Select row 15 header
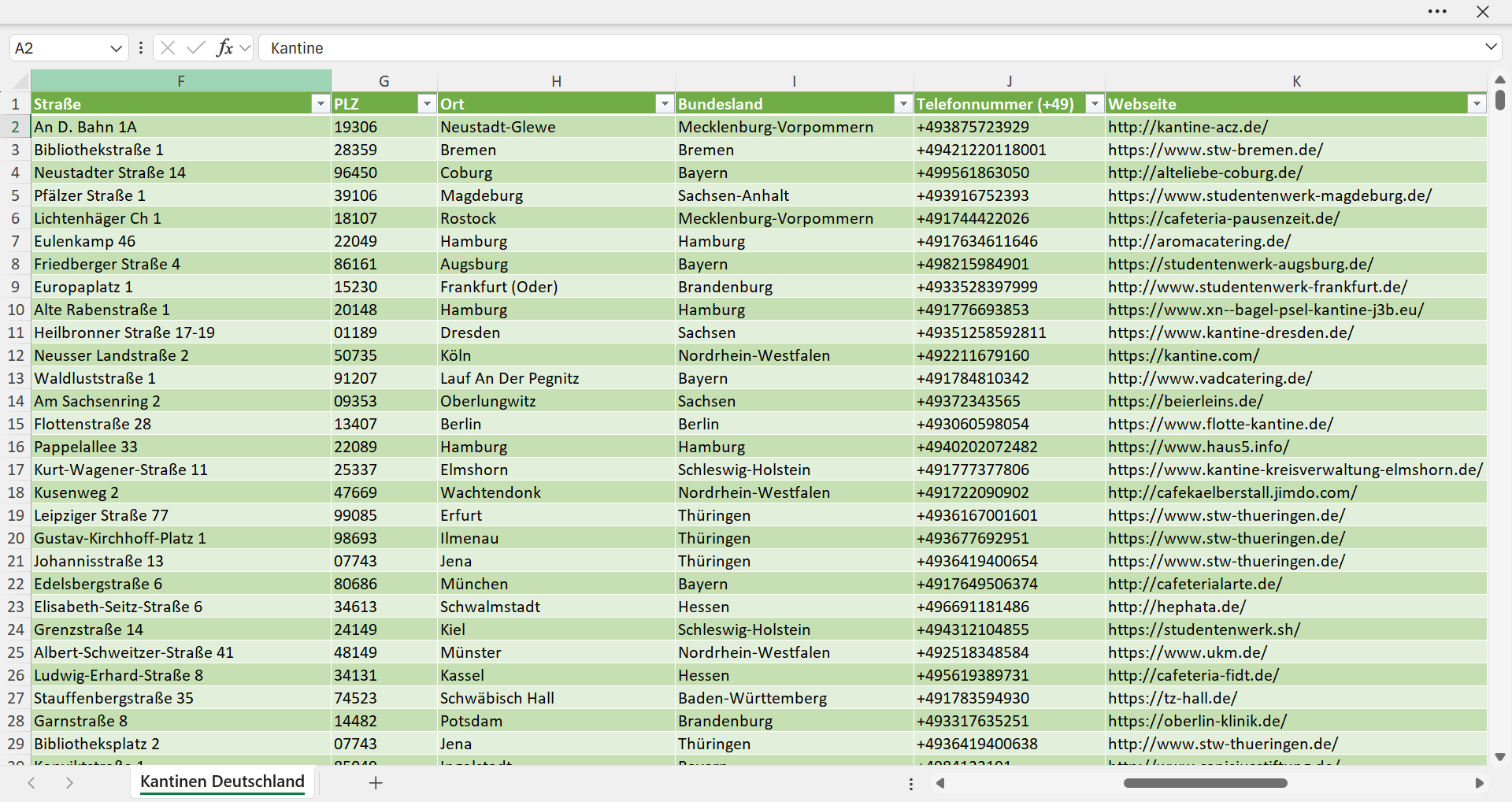 click(15, 424)
